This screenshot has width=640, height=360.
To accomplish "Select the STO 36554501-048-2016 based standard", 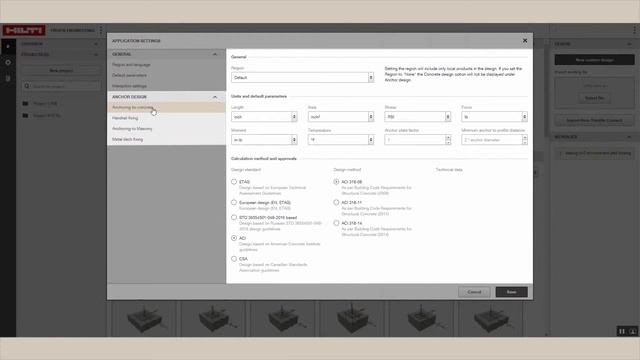I will tap(234, 217).
